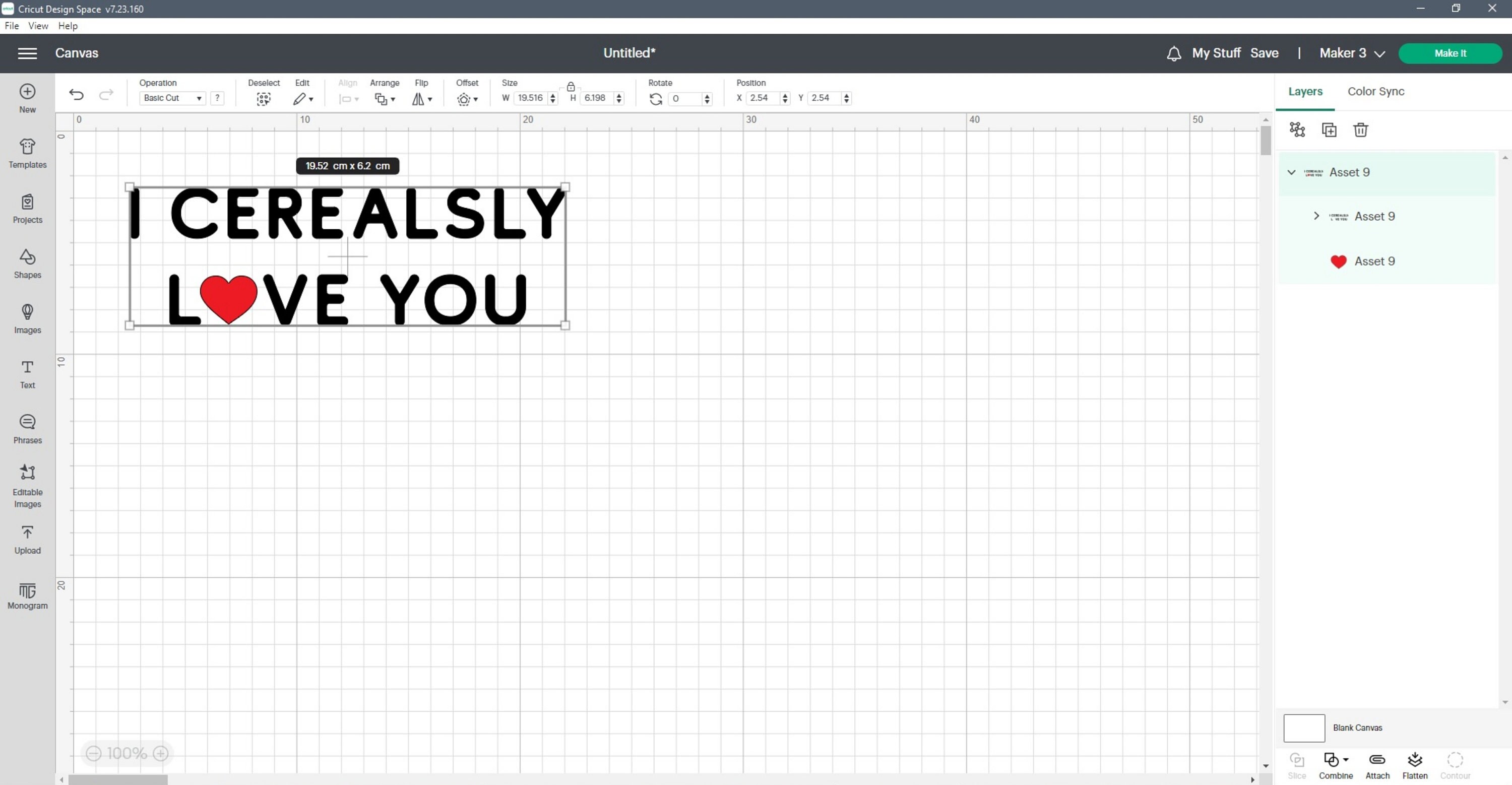Select the Shapes tool in the sidebar
1512x785 pixels.
27,264
